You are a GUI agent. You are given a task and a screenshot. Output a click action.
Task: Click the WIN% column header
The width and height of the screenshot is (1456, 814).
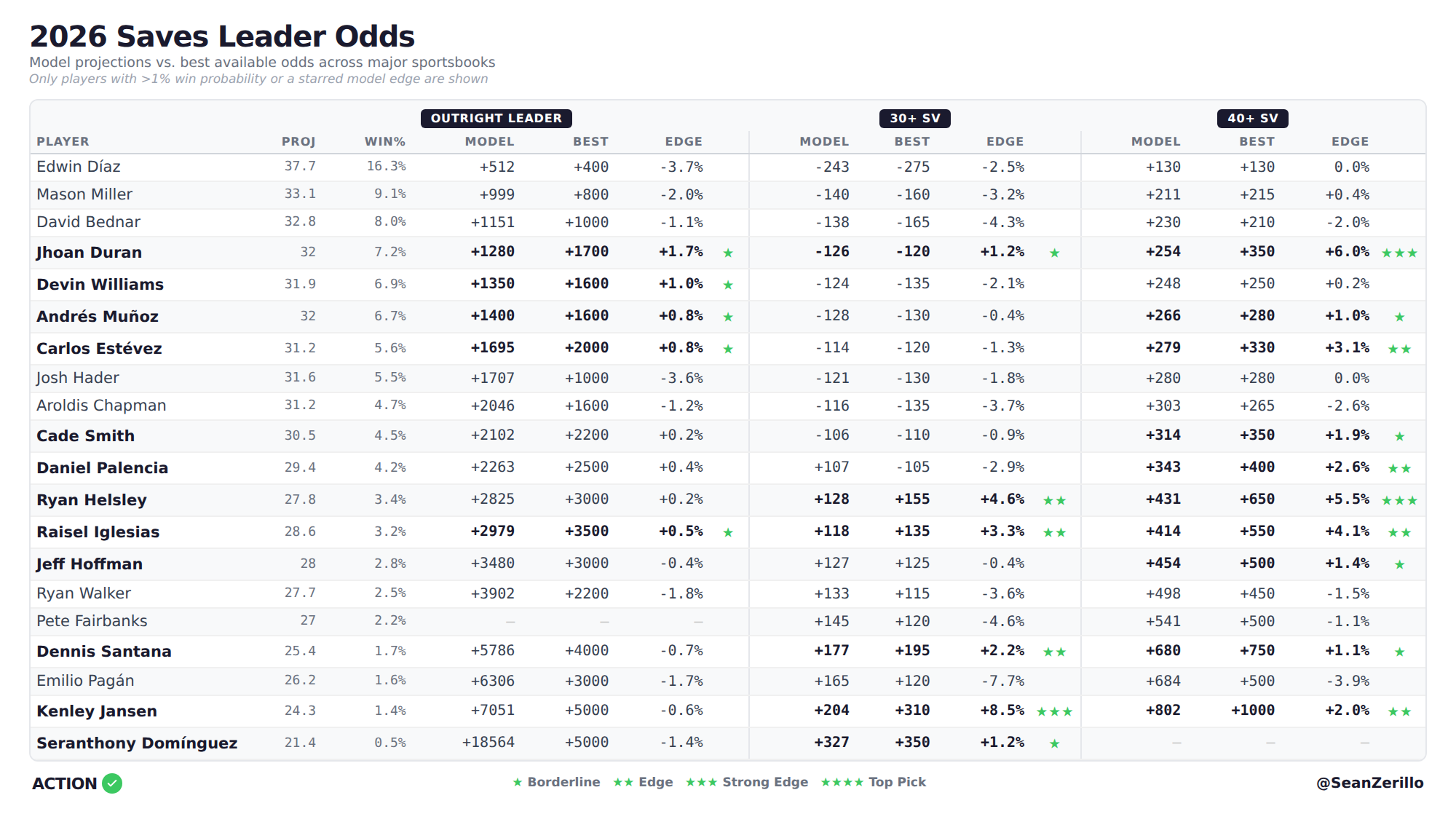coord(384,141)
